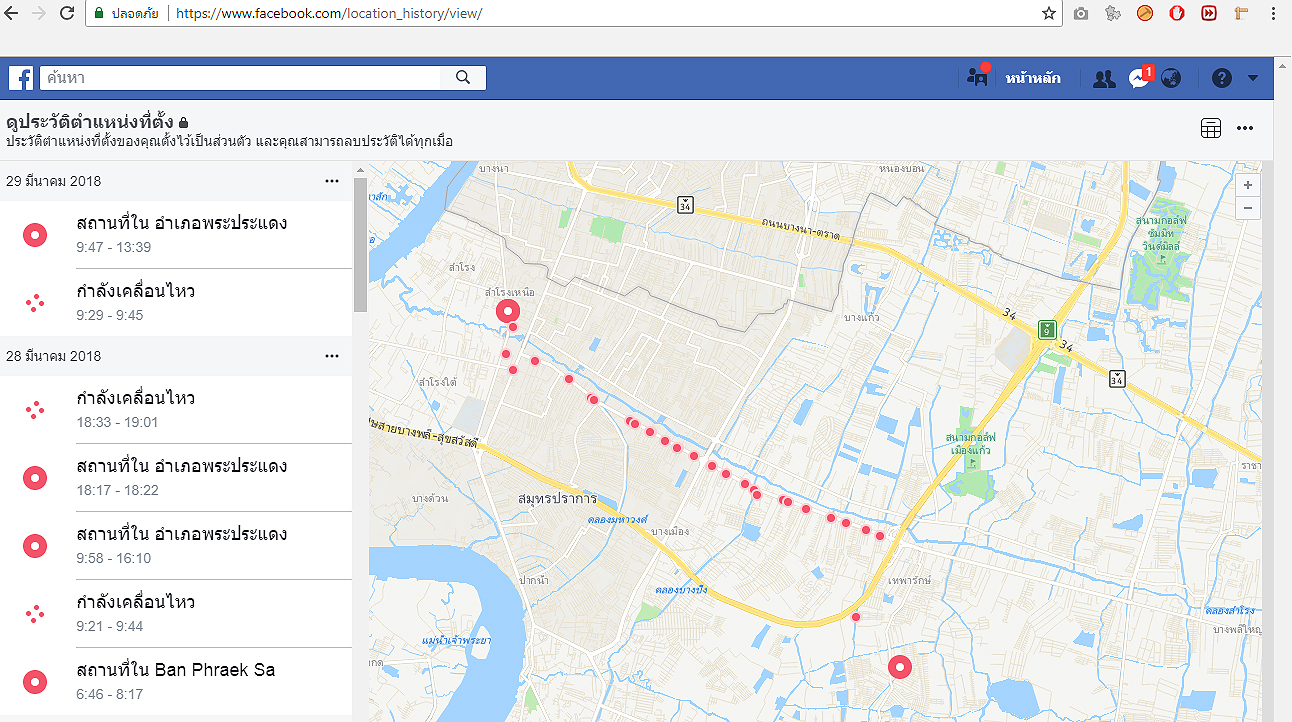The width and height of the screenshot is (1292, 722).
Task: Select place entry 9:47 - 13:39
Action: tap(176, 235)
